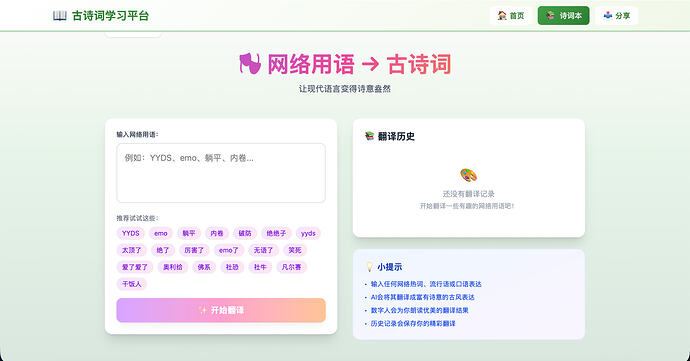This screenshot has width=690, height=361.
Task: Click the 分享 share button
Action: click(x=617, y=16)
